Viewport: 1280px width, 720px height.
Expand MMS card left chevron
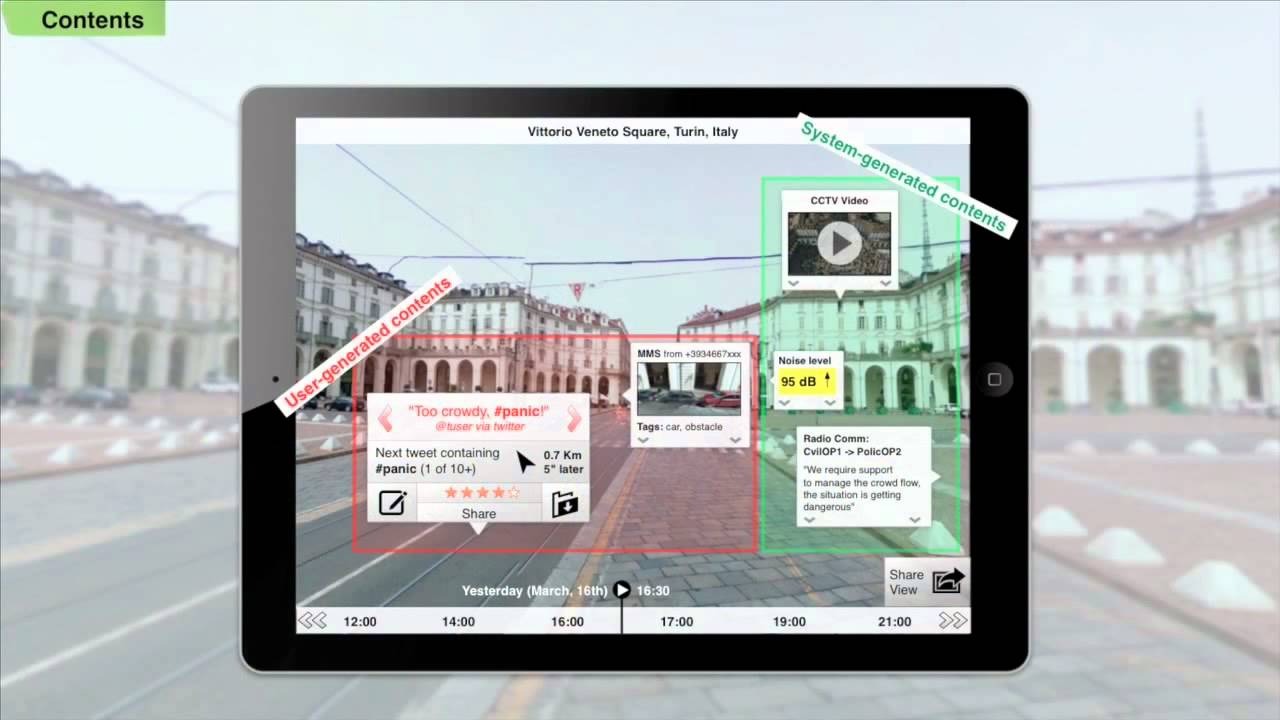[x=643, y=440]
